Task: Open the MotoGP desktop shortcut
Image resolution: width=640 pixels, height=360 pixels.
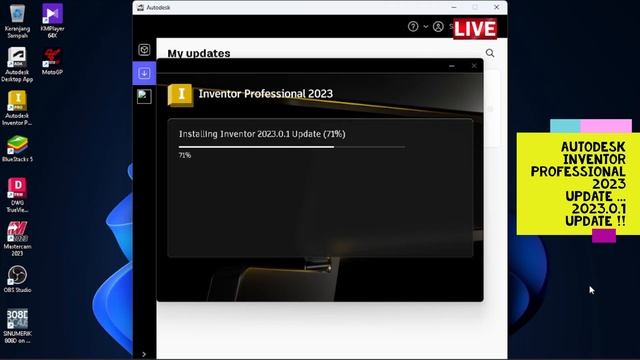Action: pyautogui.click(x=52, y=61)
